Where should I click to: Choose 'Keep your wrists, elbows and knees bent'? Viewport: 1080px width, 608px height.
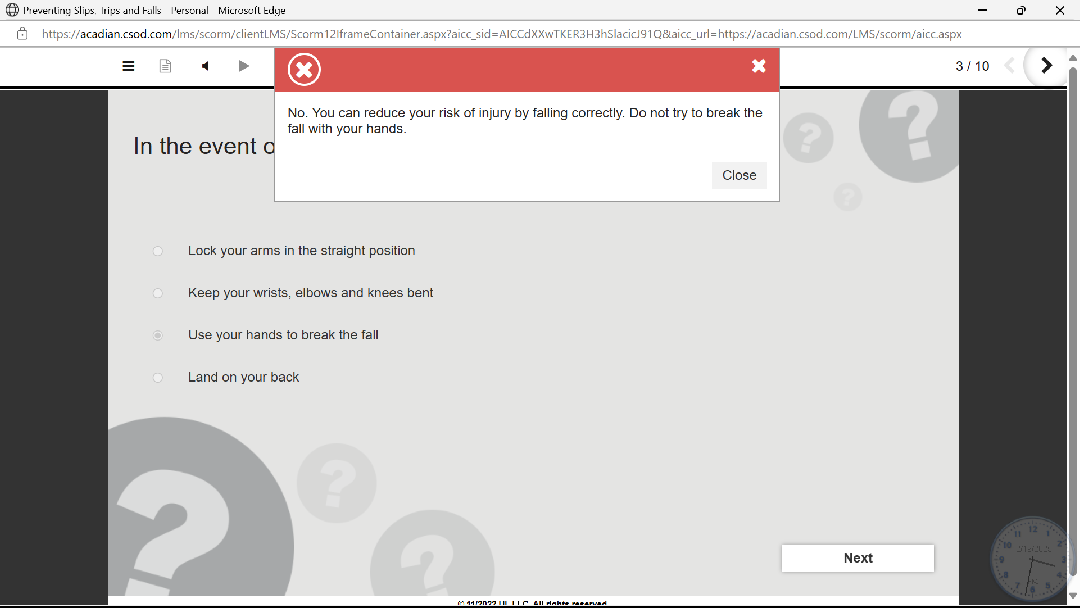[x=158, y=293]
